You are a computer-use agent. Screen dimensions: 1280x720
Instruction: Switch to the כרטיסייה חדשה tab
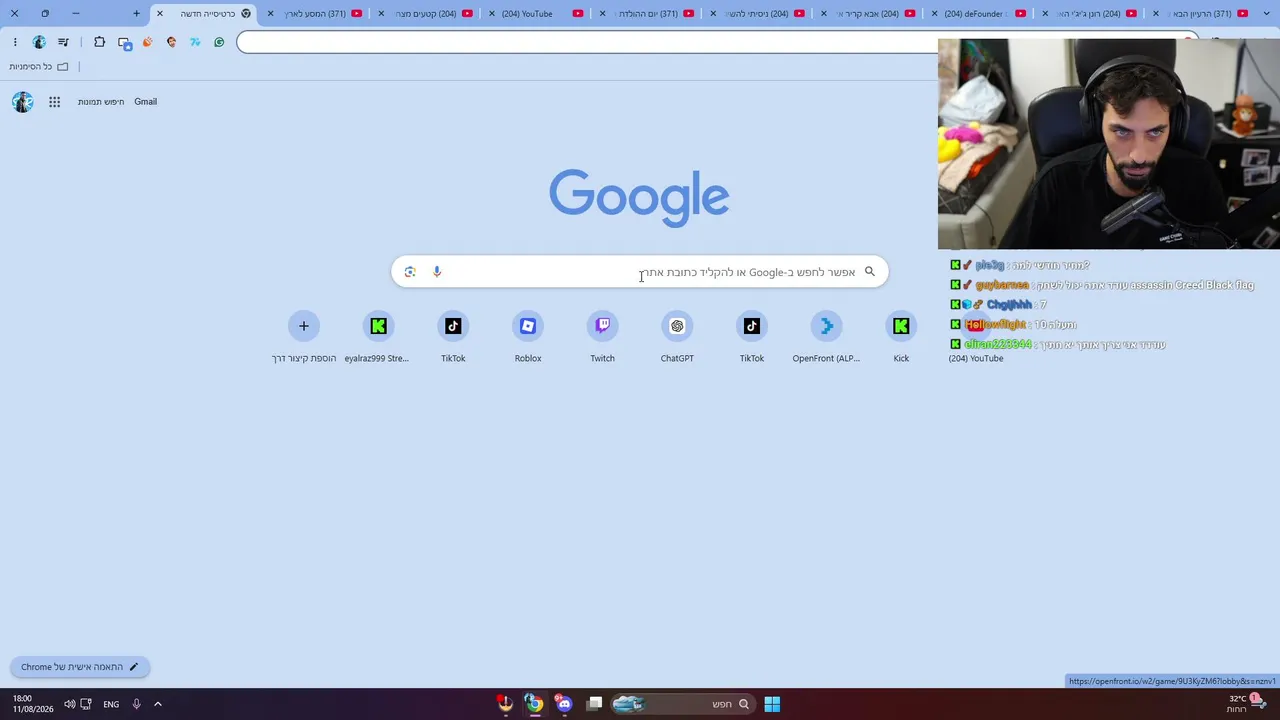[203, 14]
